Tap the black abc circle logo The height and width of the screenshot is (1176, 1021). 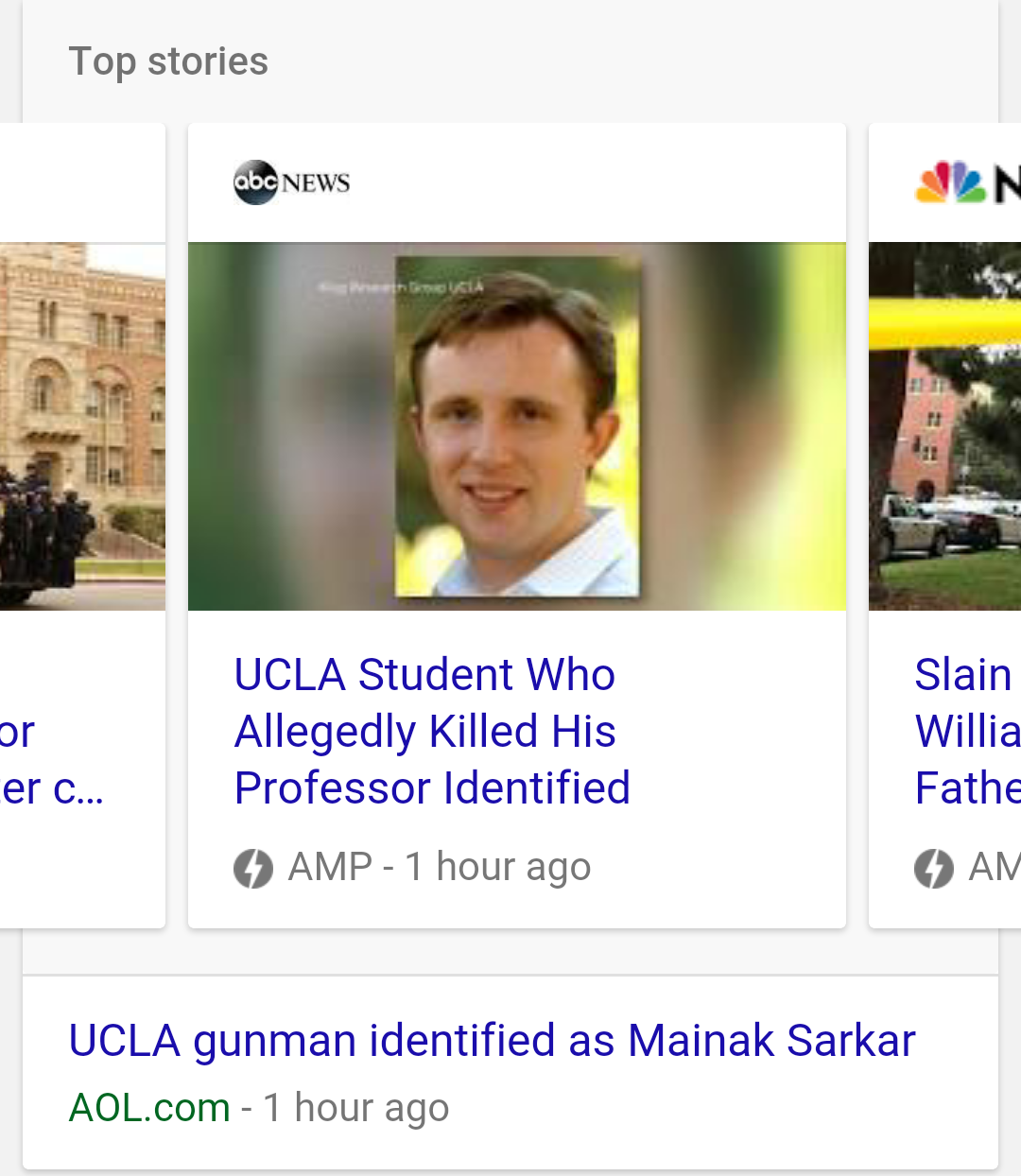click(x=255, y=182)
